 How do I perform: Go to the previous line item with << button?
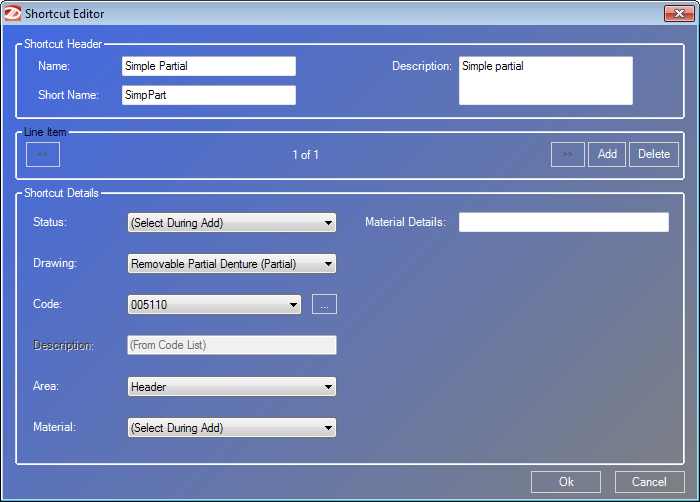click(43, 155)
